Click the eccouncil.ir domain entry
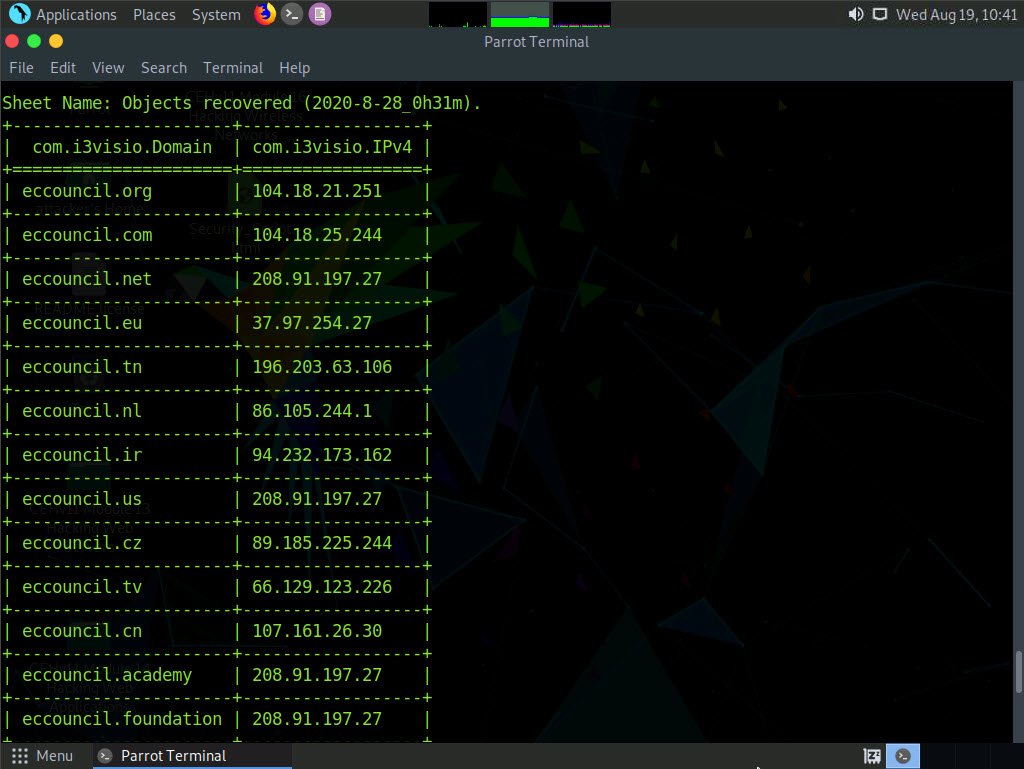 coord(82,455)
